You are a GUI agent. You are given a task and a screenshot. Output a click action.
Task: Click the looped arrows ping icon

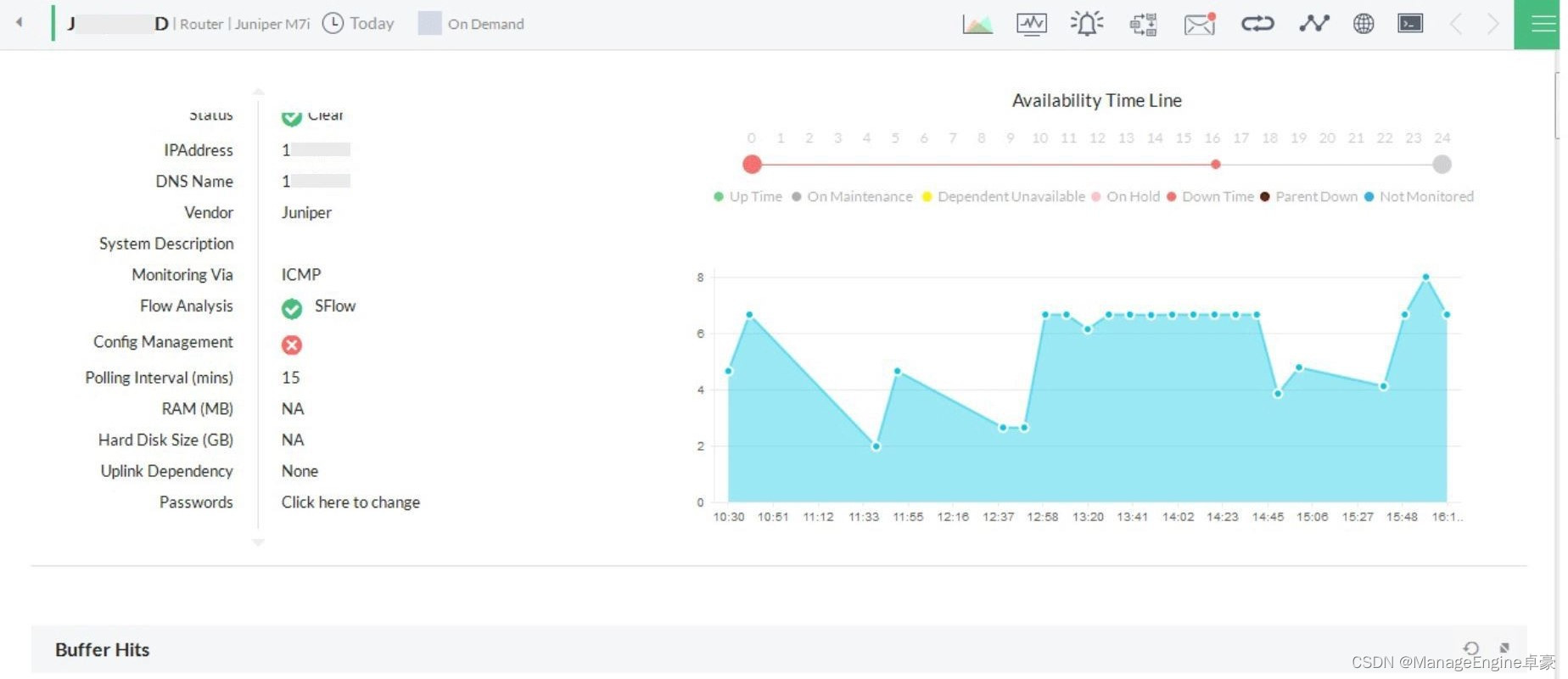1257,24
